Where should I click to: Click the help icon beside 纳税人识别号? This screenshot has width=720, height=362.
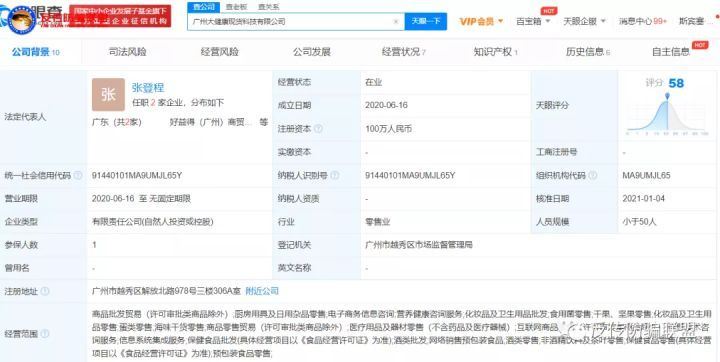335,175
